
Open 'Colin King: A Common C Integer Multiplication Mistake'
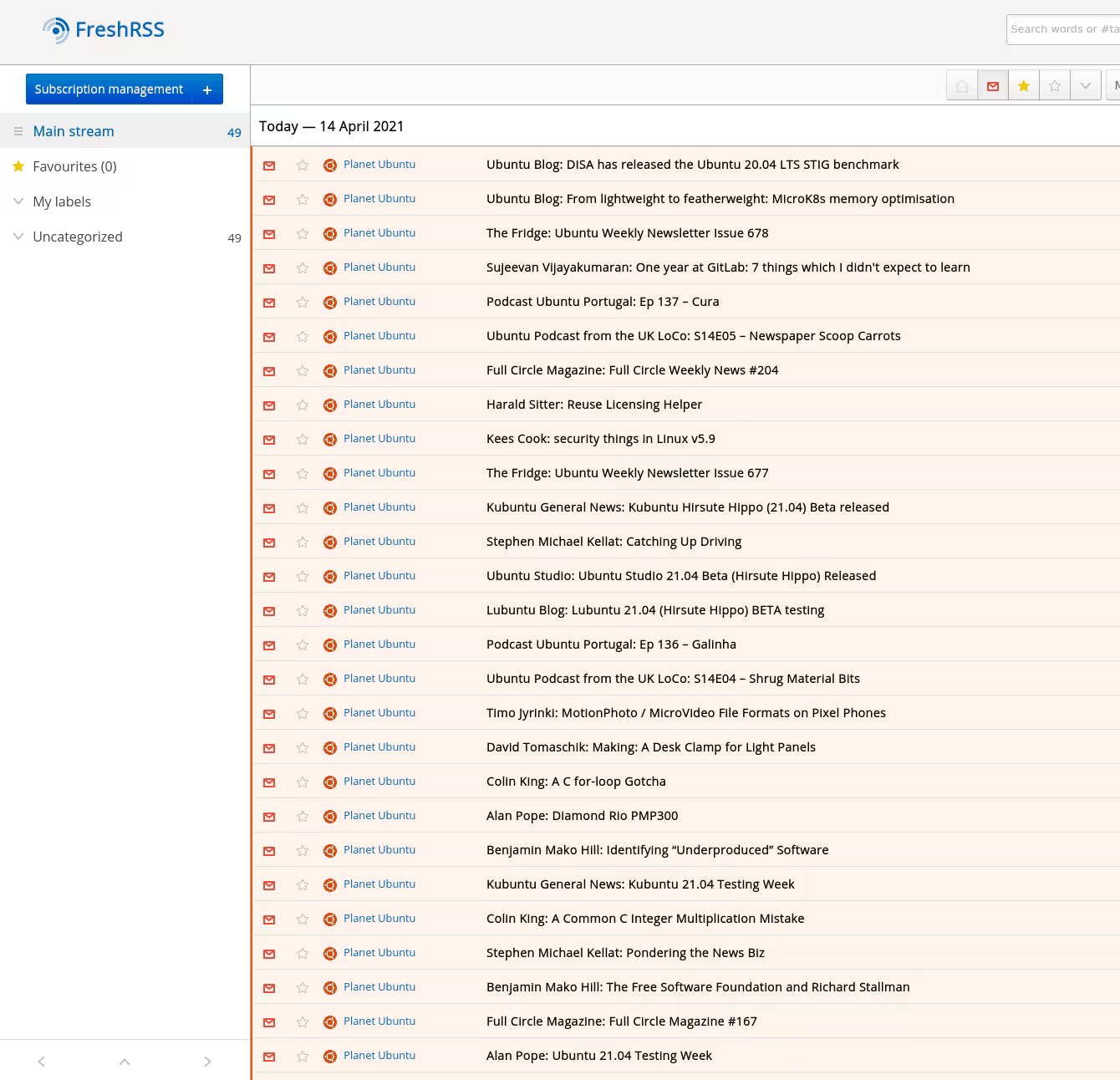pyautogui.click(x=645, y=919)
